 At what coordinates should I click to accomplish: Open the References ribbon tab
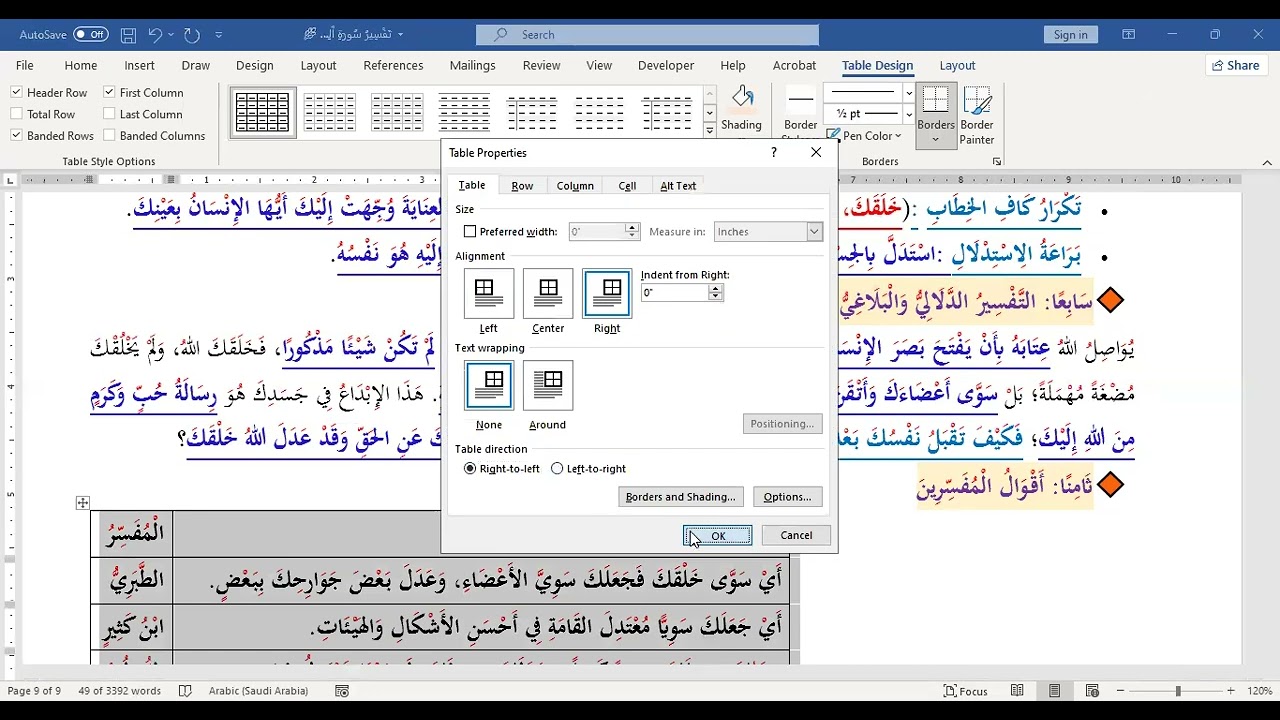point(393,65)
